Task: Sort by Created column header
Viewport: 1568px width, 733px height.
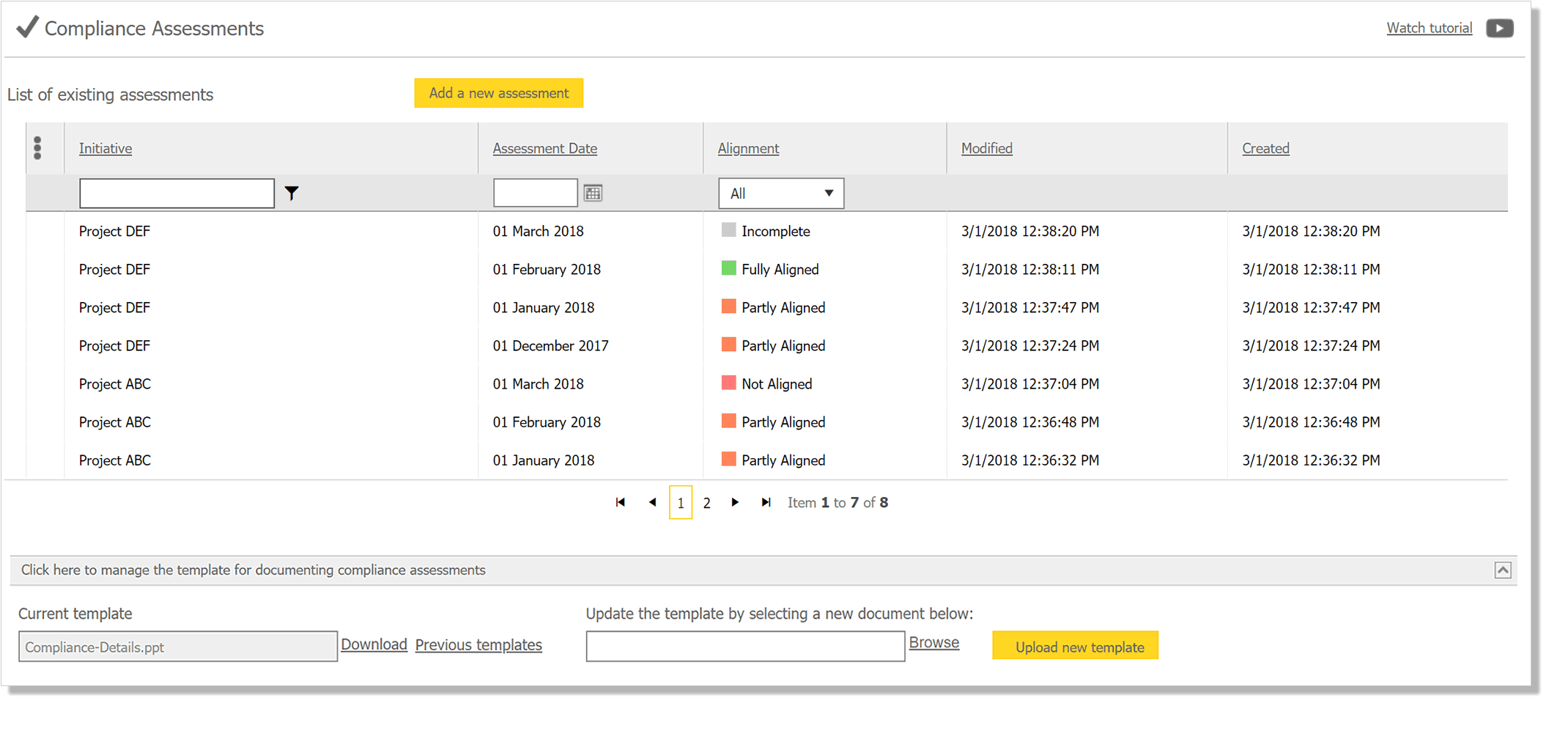Action: pos(1265,148)
